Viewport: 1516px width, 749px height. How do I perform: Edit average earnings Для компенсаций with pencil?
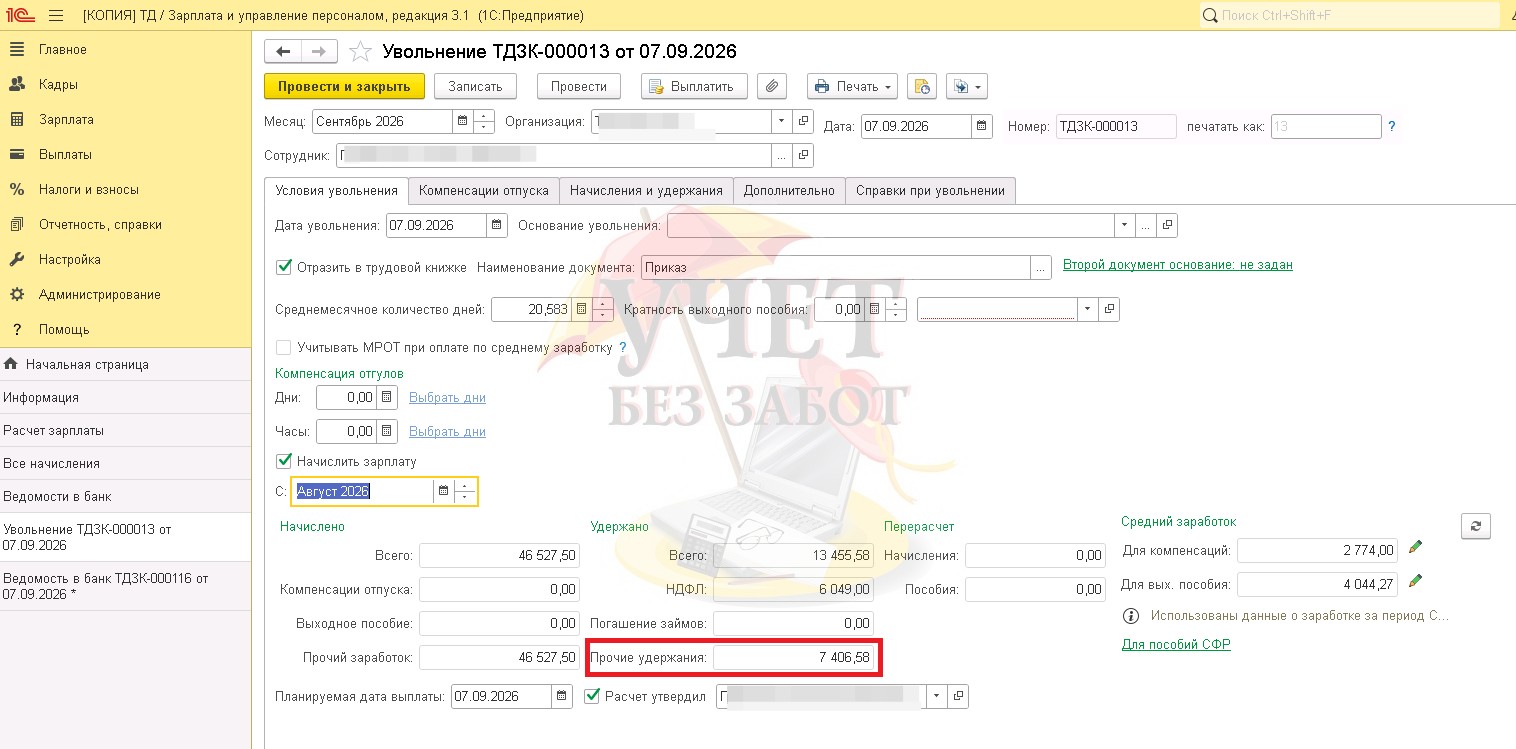tap(1415, 547)
